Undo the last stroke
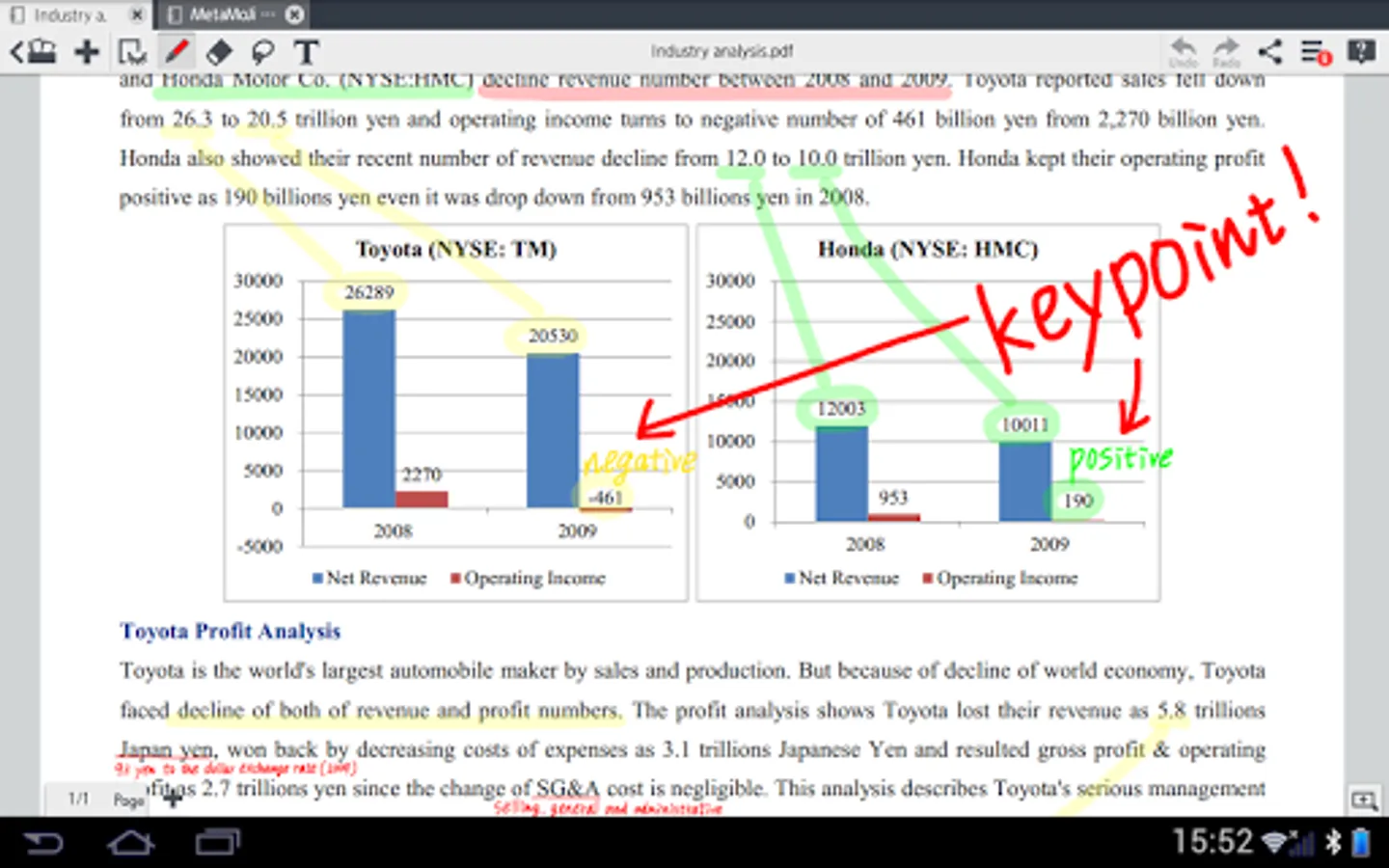This screenshot has width=1389, height=868. point(1183,51)
